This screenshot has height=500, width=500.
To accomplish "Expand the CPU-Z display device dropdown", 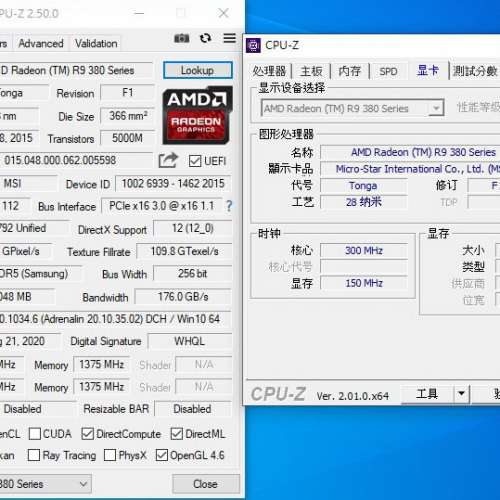I will click(x=436, y=108).
